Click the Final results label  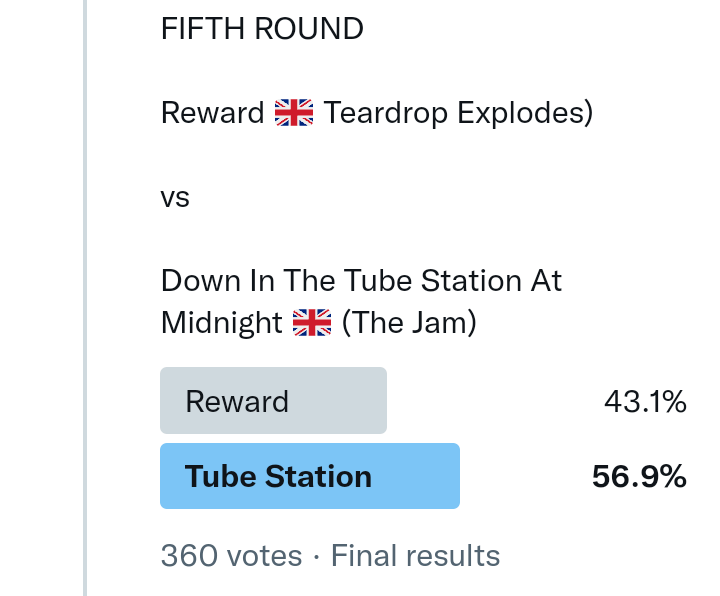point(415,555)
